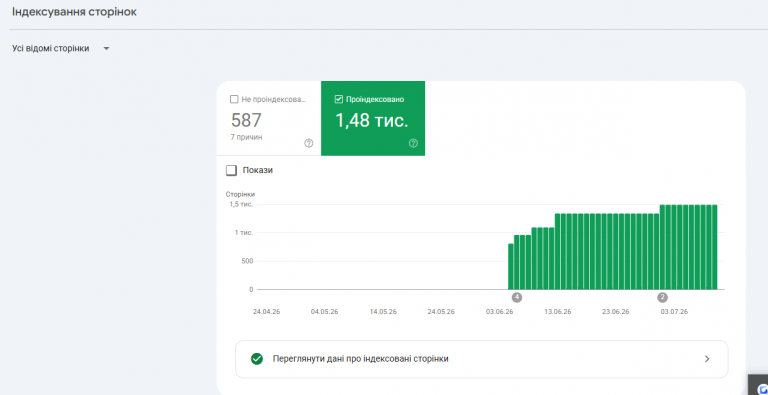Open 'Переглянути дані про індексовані сторінки' row

pos(481,359)
